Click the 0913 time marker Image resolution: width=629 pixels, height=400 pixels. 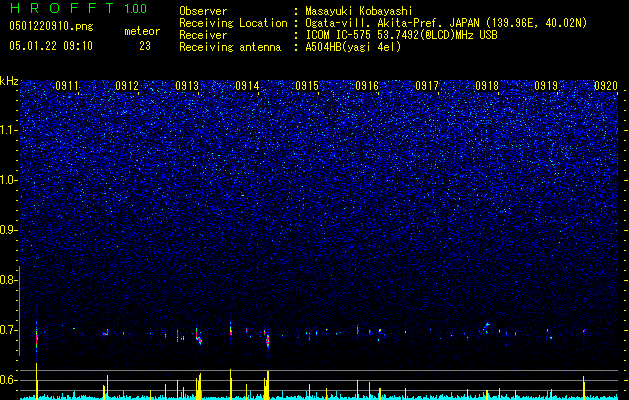(x=187, y=86)
